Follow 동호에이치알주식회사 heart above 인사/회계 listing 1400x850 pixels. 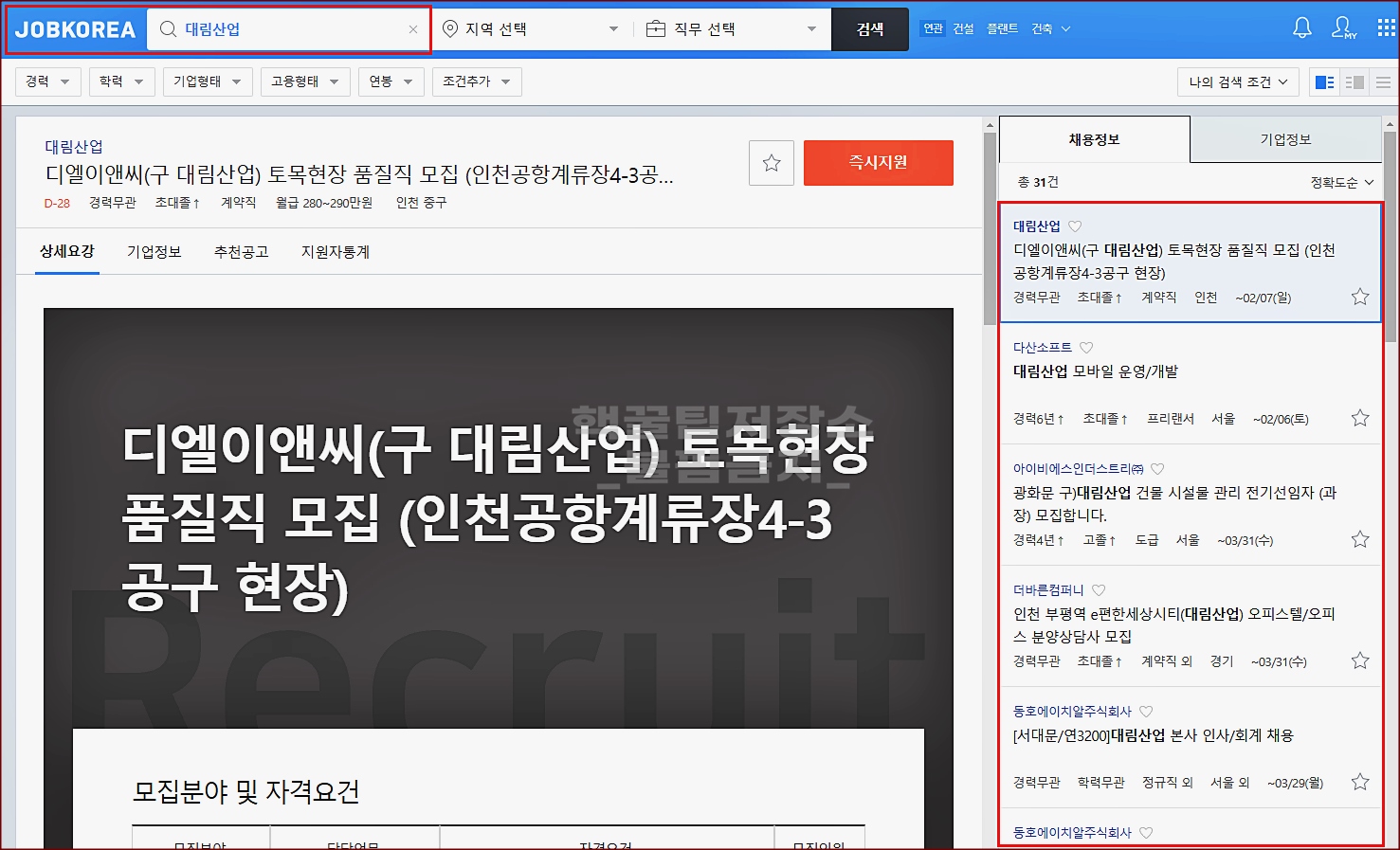click(x=1146, y=712)
